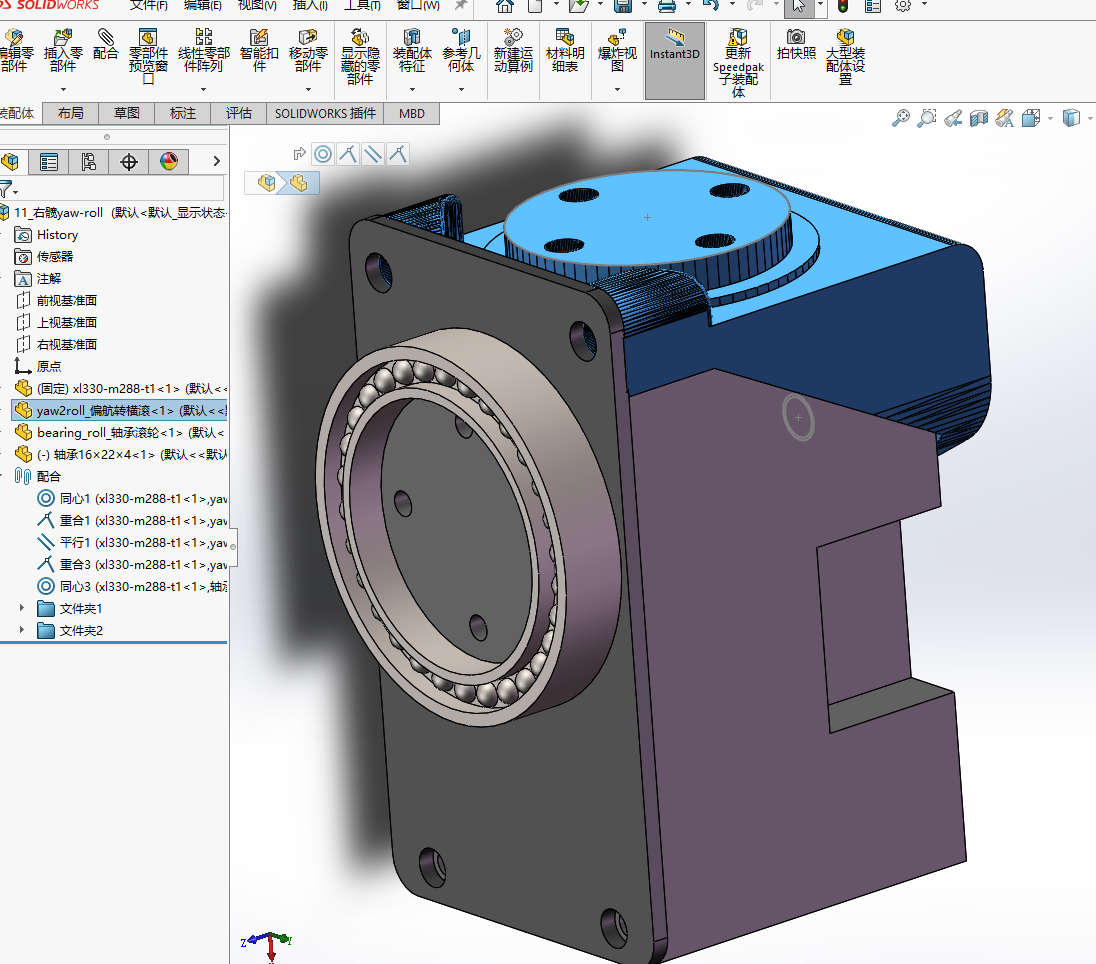Click Update Speedpak subassembly
1096x964 pixels.
point(738,63)
